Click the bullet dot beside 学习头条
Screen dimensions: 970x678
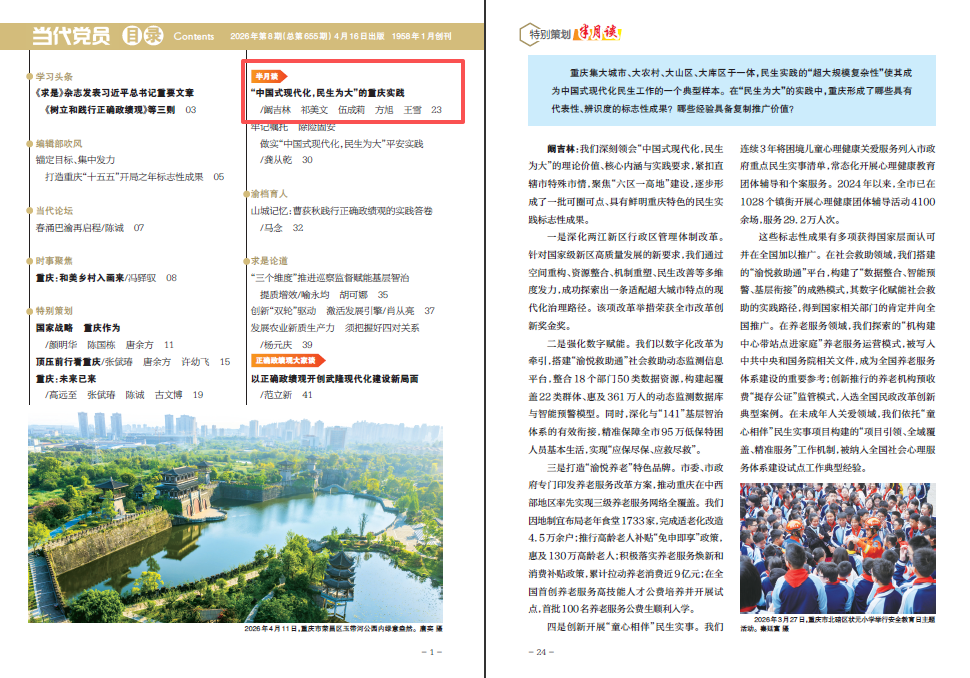click(28, 76)
